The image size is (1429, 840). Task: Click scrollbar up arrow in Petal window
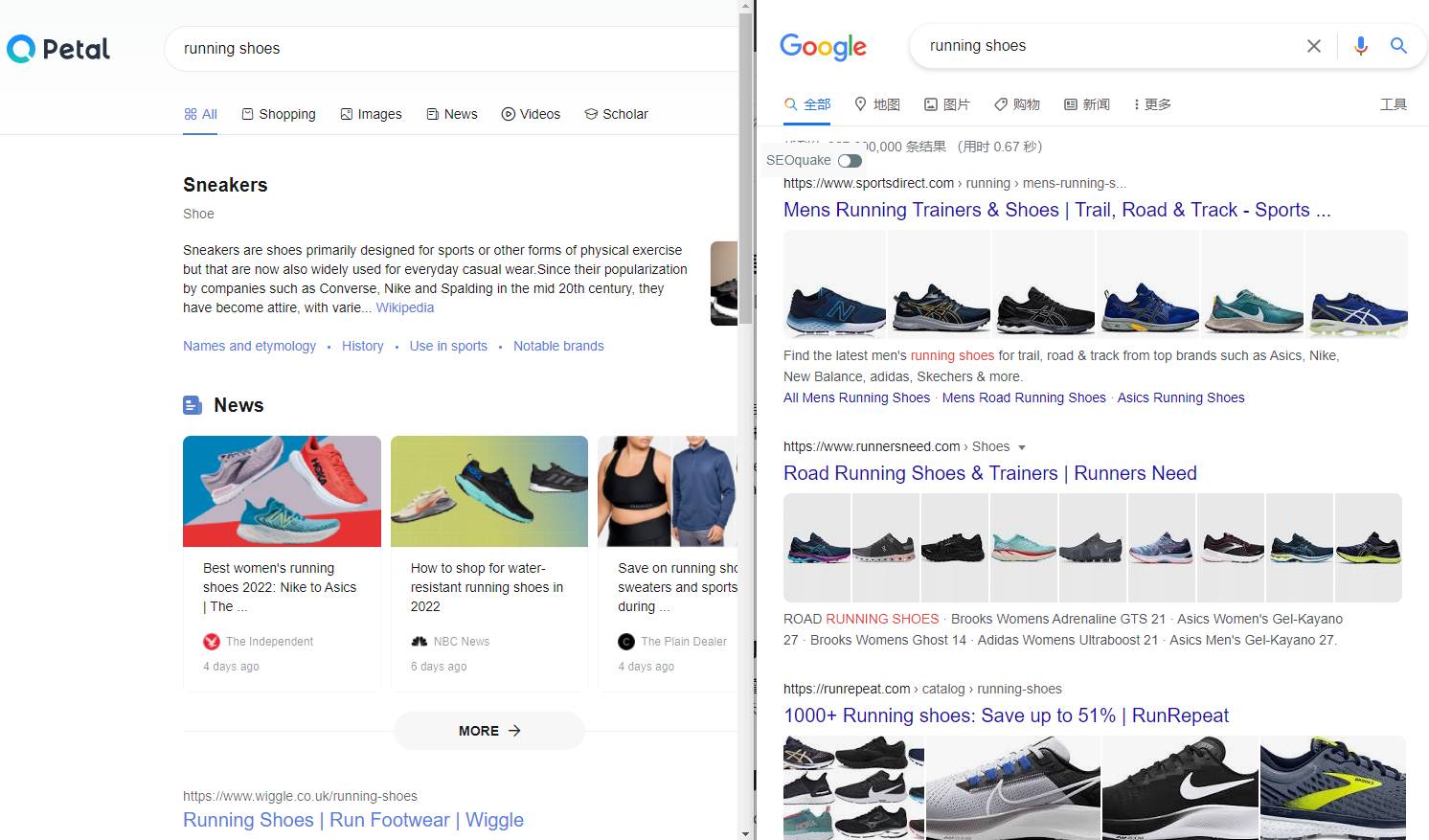(x=746, y=6)
